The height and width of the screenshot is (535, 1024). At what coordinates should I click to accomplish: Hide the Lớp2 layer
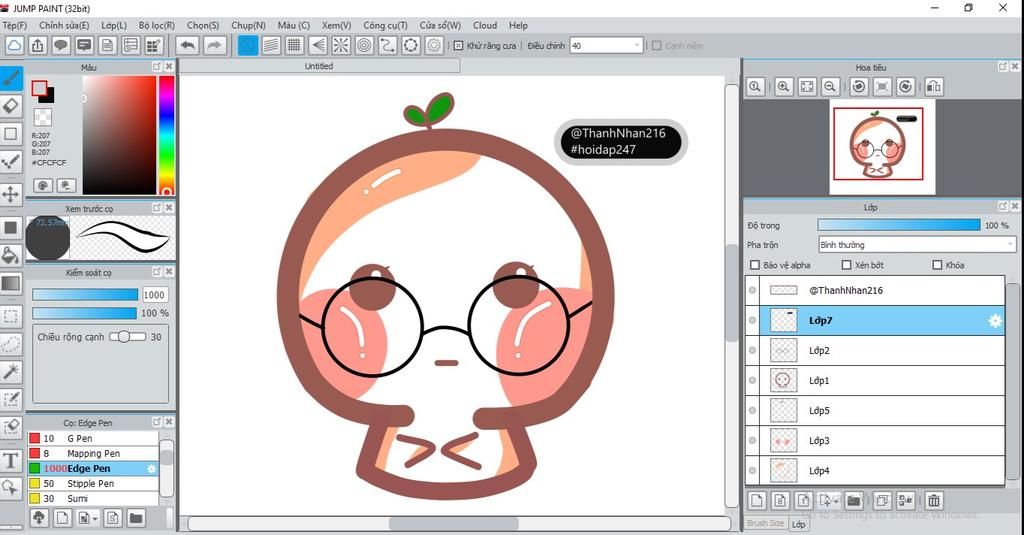752,351
